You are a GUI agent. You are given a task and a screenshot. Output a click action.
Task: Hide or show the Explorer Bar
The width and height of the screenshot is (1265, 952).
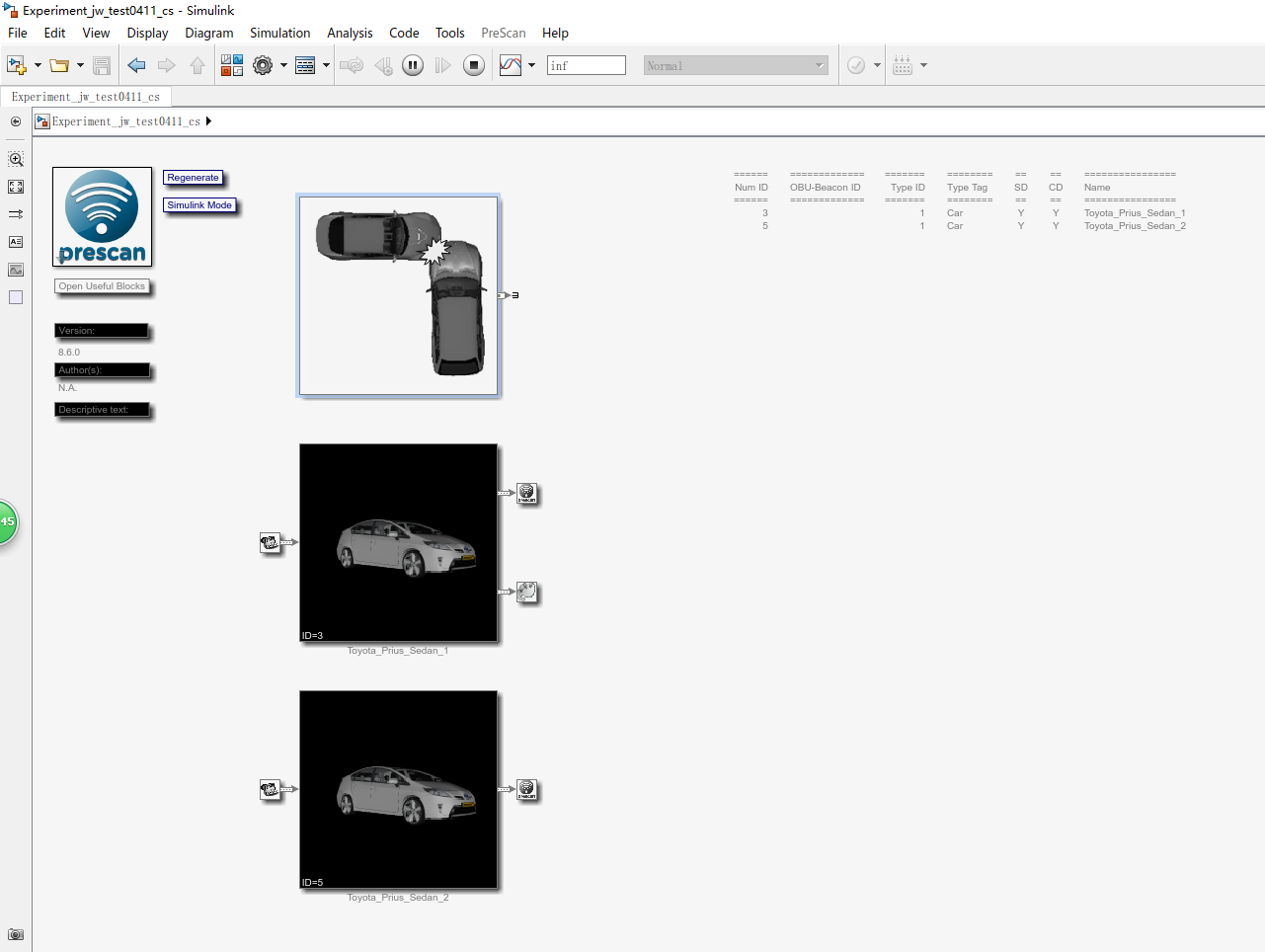(16, 121)
